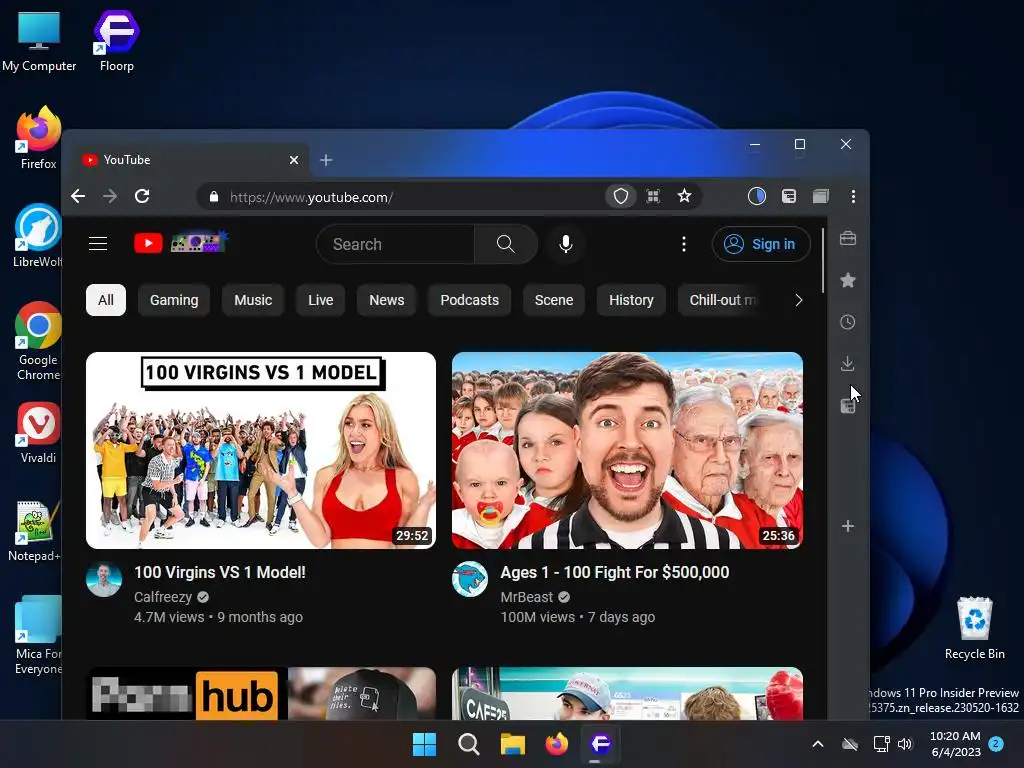This screenshot has height=768, width=1024.
Task: Open File Explorer from the taskbar
Action: (513, 744)
